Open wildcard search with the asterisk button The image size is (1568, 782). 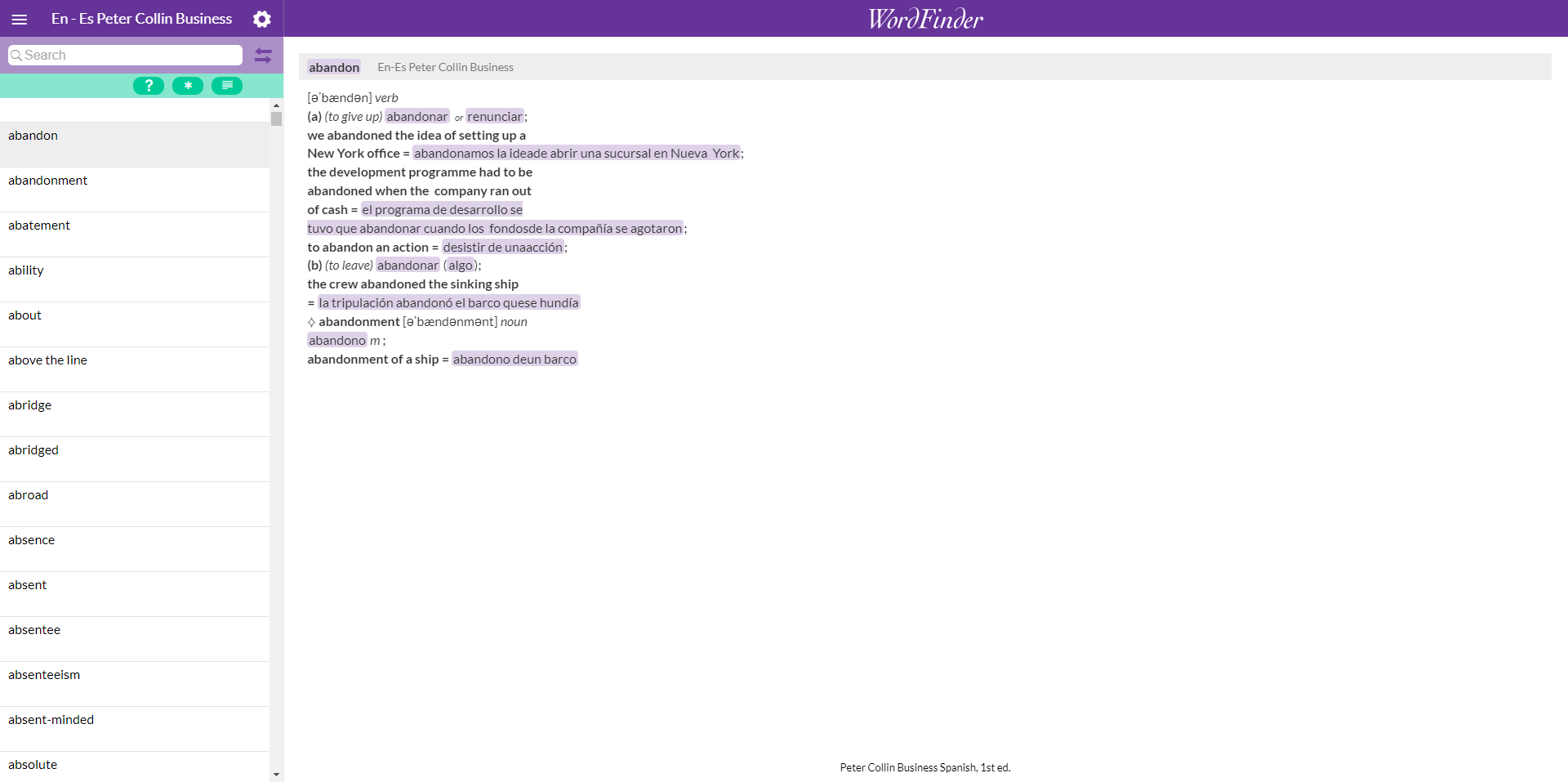click(187, 85)
